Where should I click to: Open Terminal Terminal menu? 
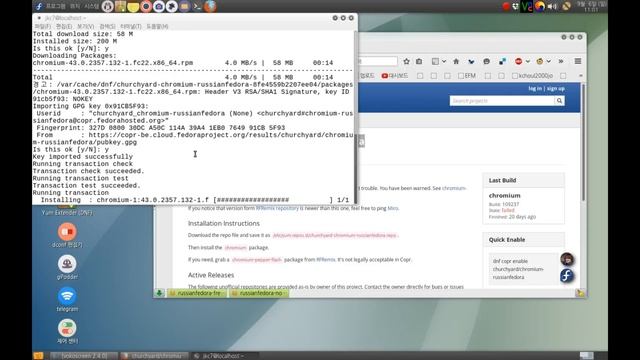tap(131, 27)
